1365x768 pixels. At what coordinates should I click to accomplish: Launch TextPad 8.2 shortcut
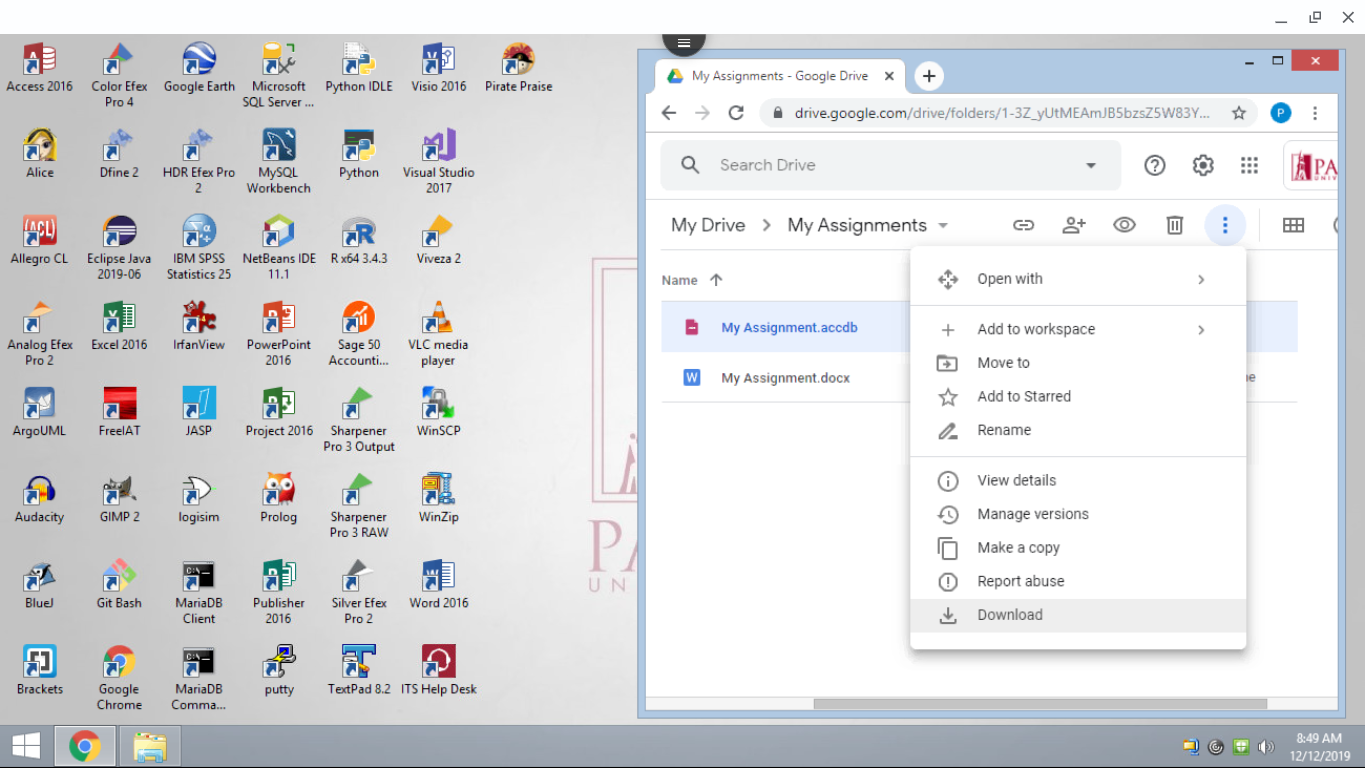coord(359,671)
